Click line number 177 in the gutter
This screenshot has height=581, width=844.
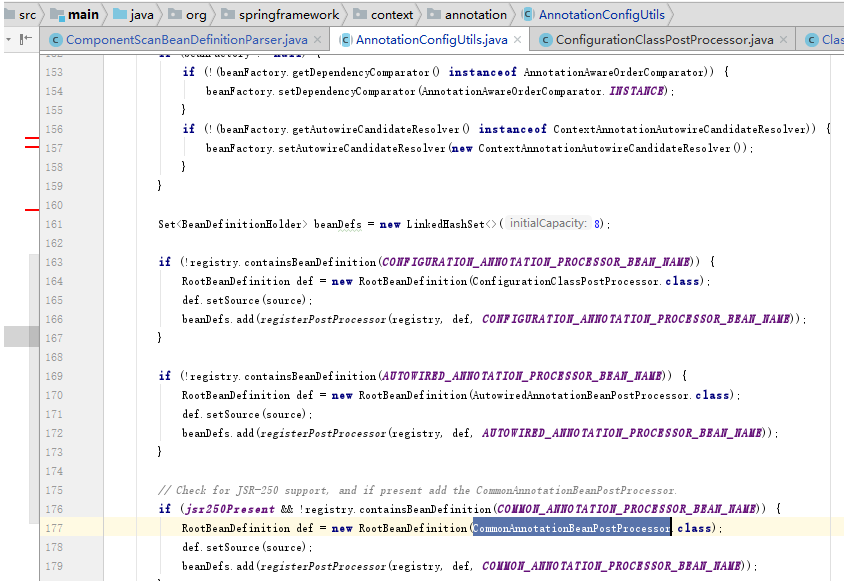54,528
